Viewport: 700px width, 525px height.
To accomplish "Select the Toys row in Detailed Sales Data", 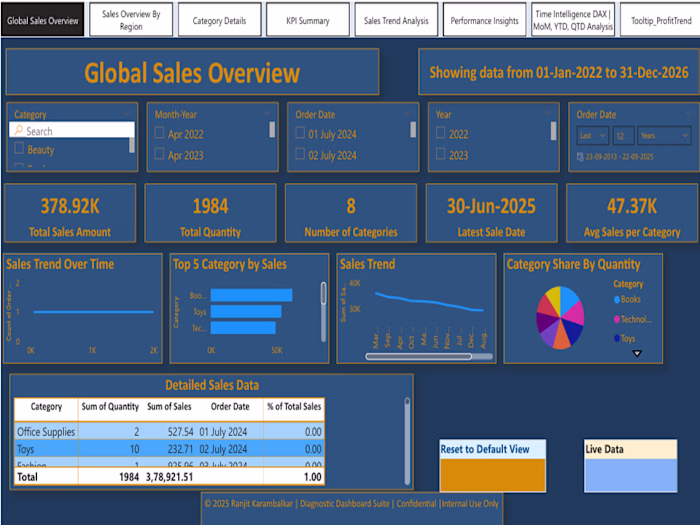I will [169, 449].
